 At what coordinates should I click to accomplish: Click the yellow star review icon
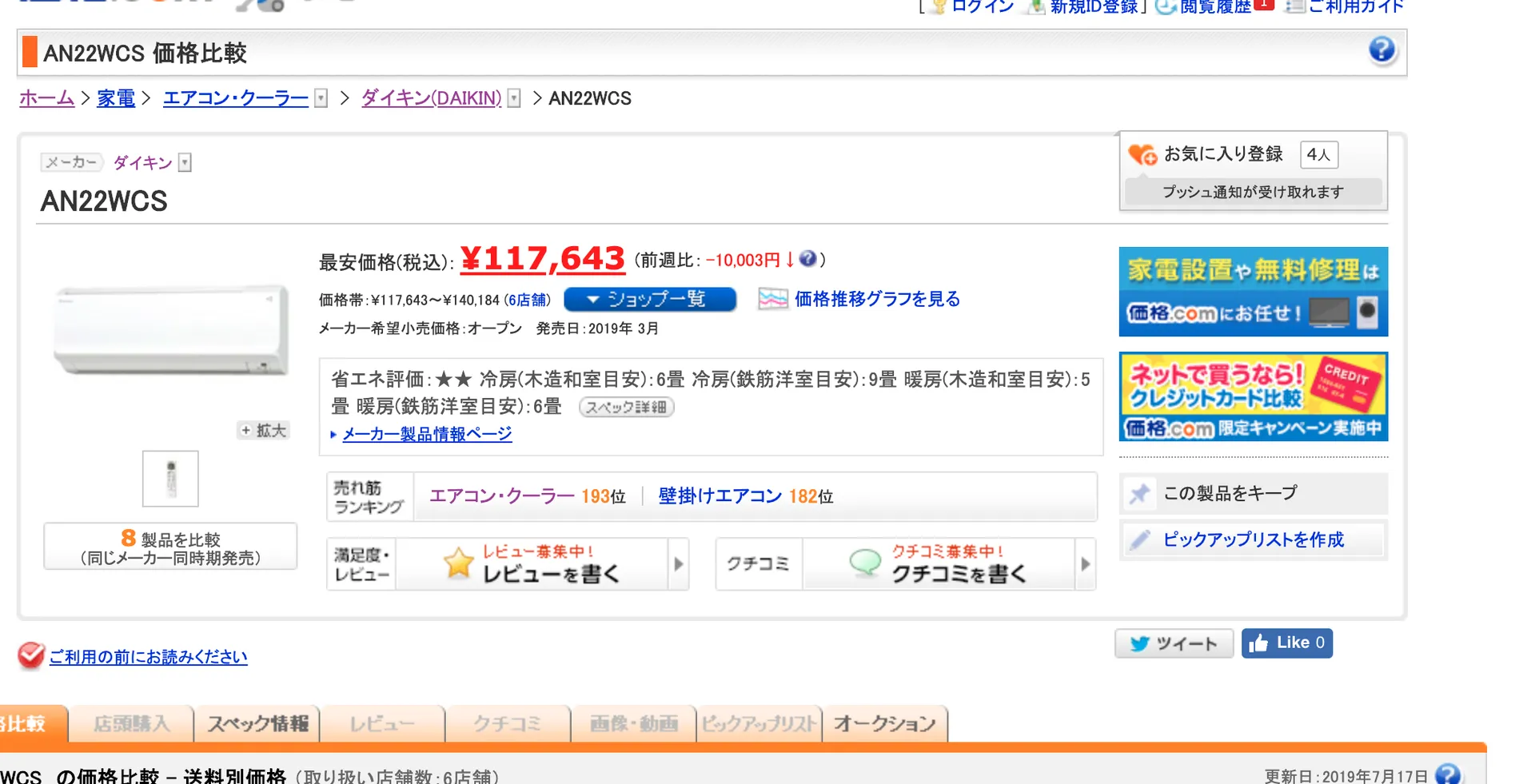[458, 563]
